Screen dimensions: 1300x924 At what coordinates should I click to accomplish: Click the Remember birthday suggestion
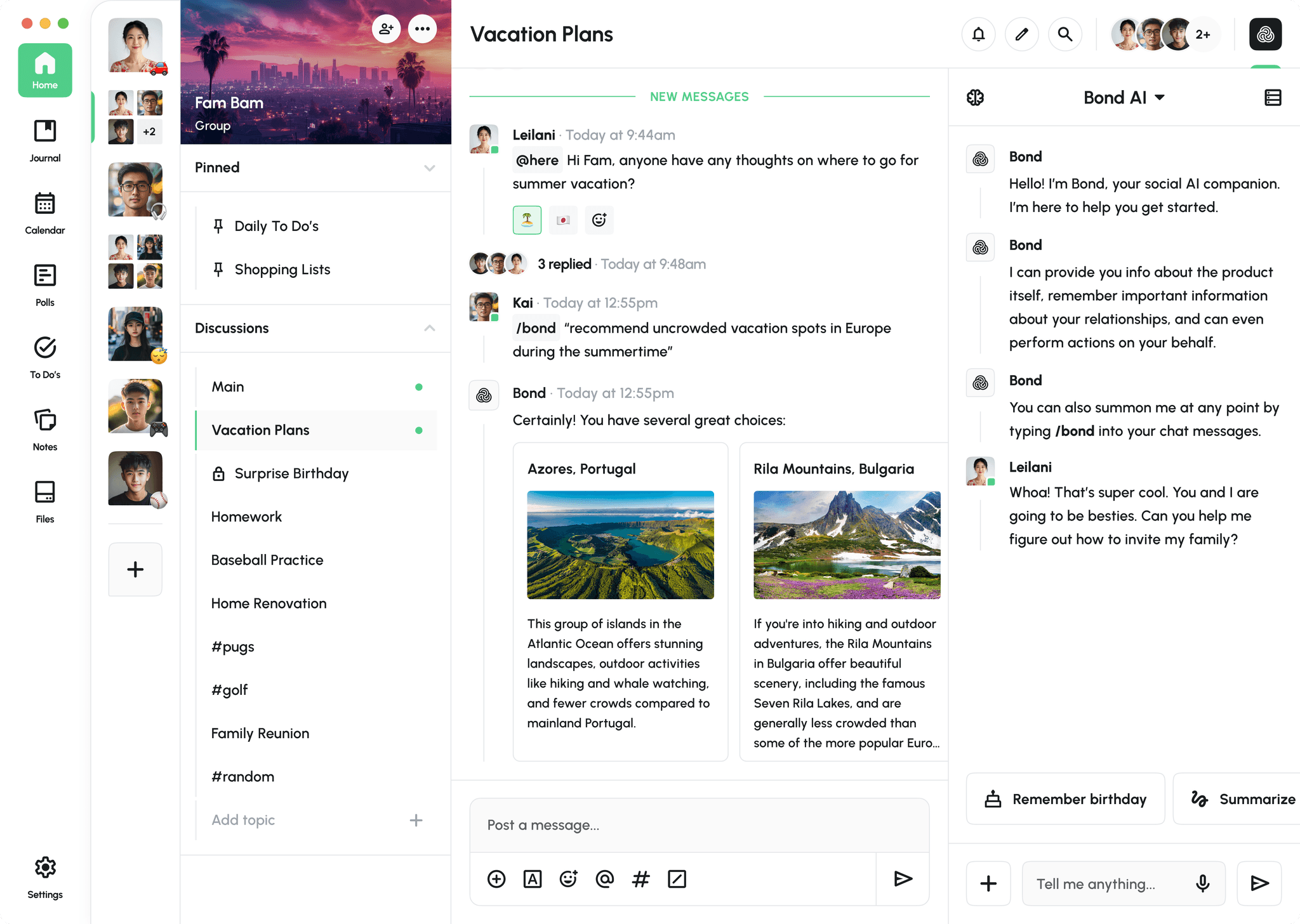(1066, 799)
